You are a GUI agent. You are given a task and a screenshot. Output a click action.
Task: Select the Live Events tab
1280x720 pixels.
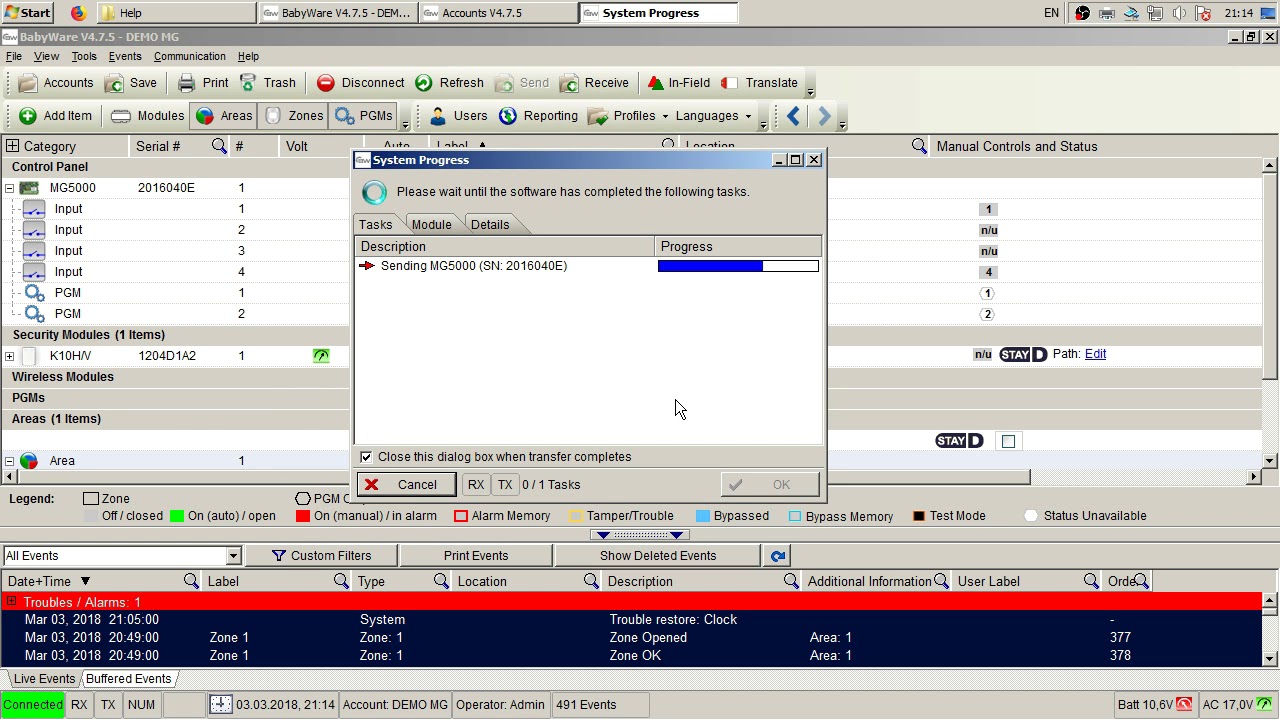tap(44, 679)
